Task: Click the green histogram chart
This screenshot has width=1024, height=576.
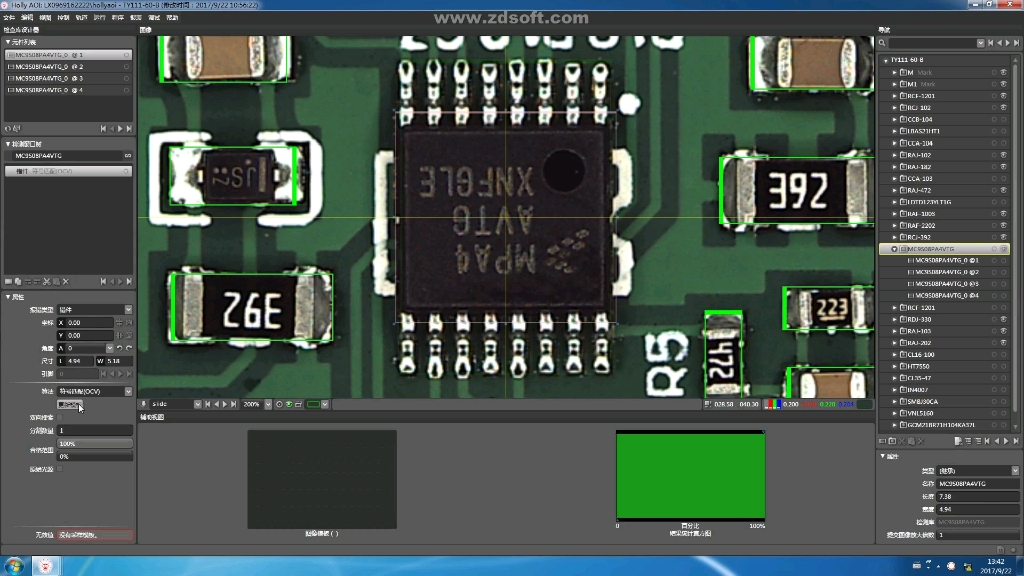Action: (x=690, y=475)
